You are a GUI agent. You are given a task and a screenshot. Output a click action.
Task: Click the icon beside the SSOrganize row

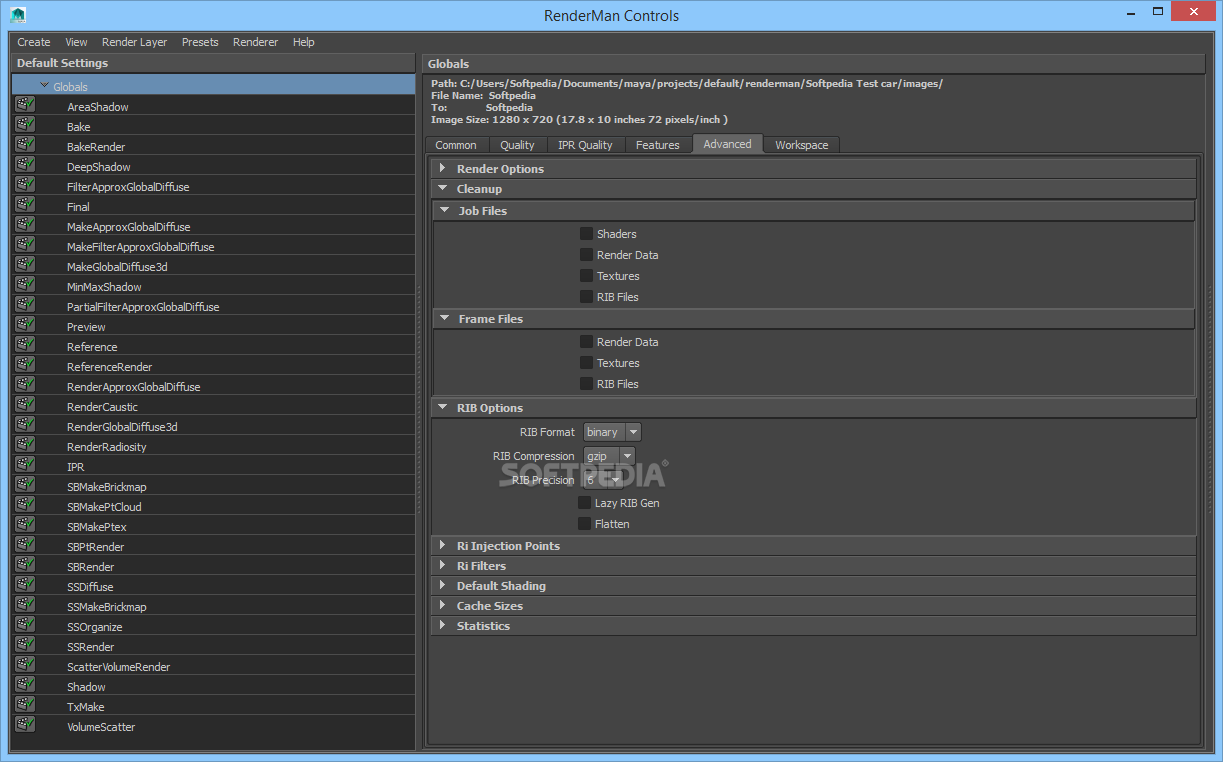(25, 625)
